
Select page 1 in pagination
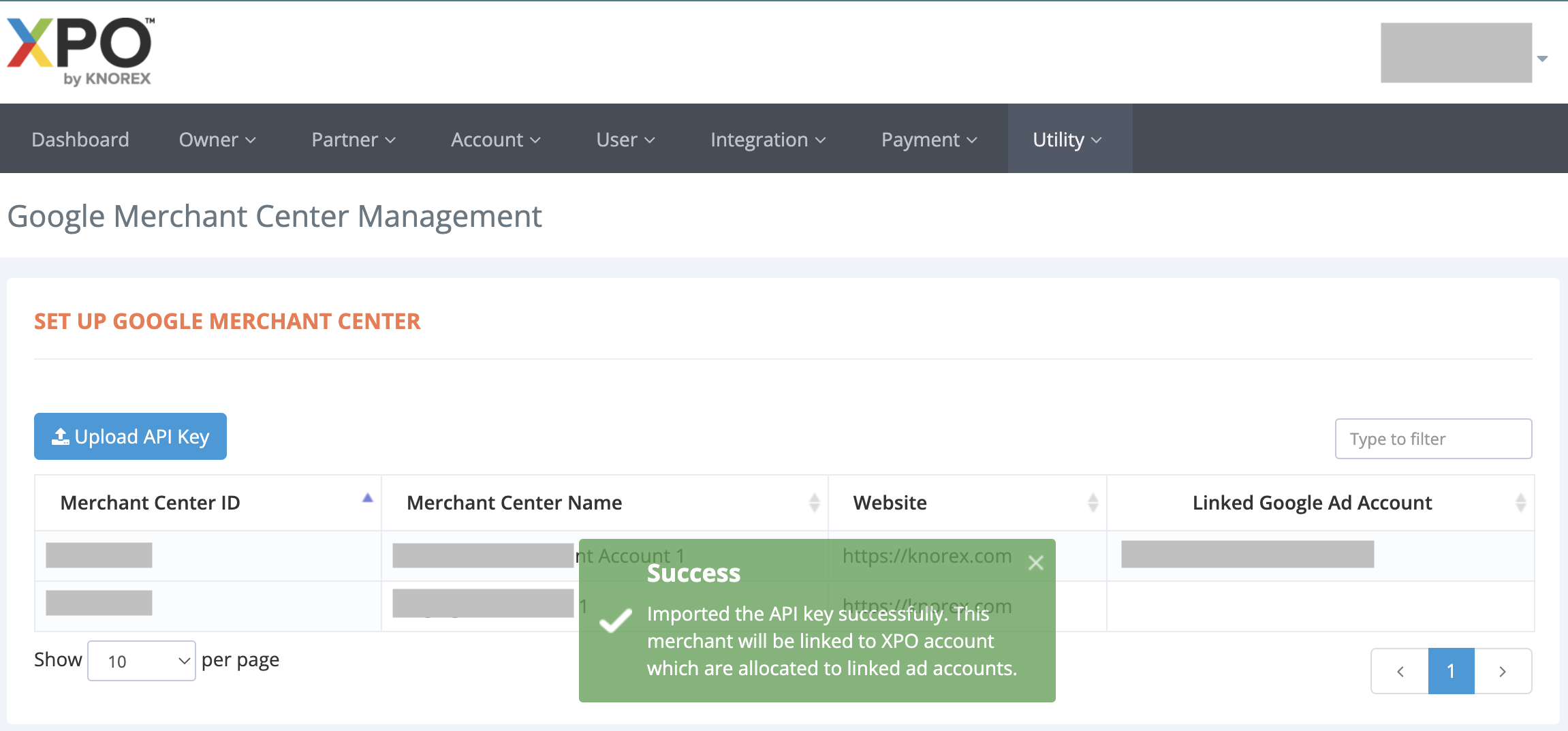(1451, 671)
